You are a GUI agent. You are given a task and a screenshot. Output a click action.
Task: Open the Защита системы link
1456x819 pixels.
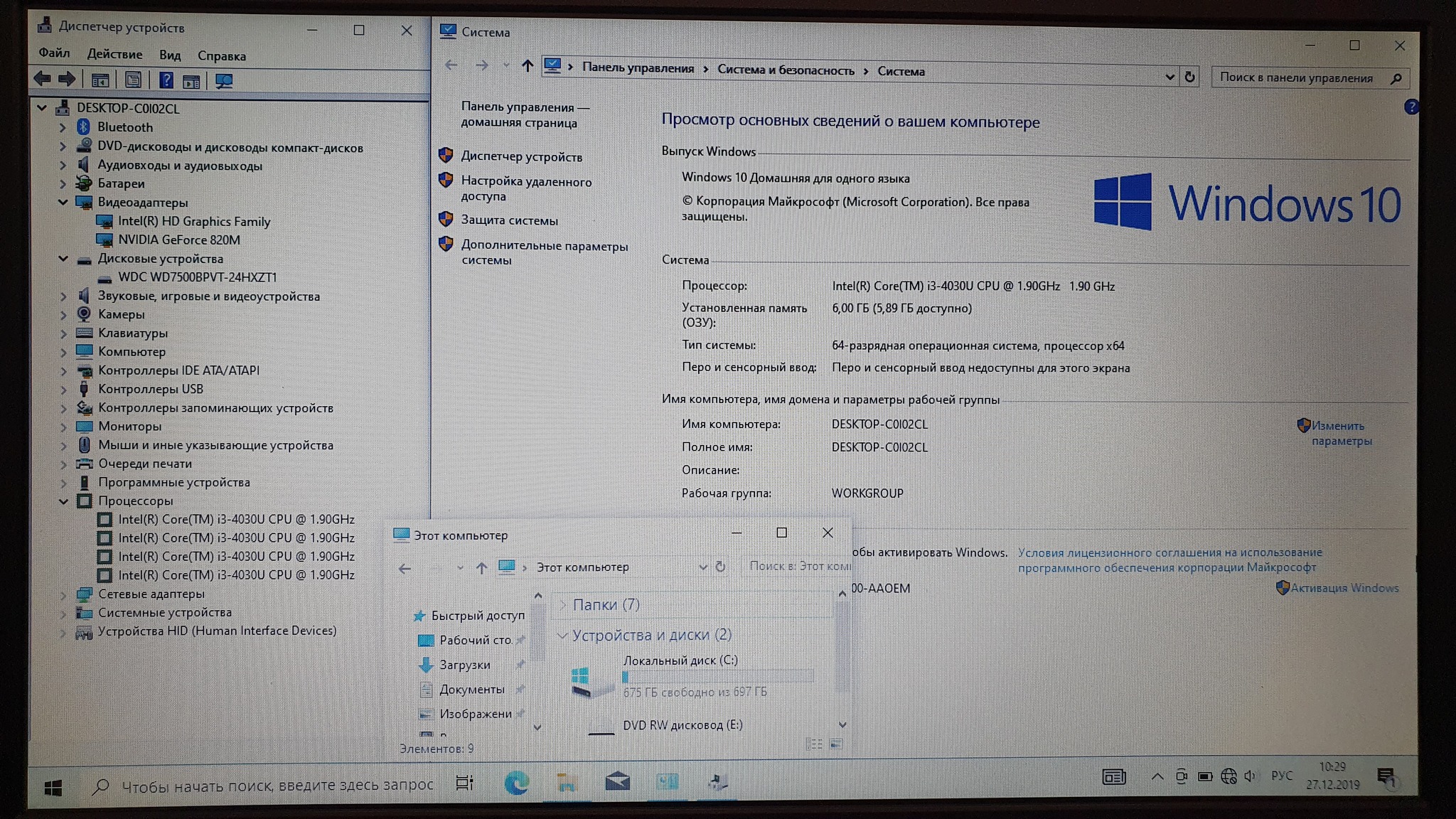[509, 220]
